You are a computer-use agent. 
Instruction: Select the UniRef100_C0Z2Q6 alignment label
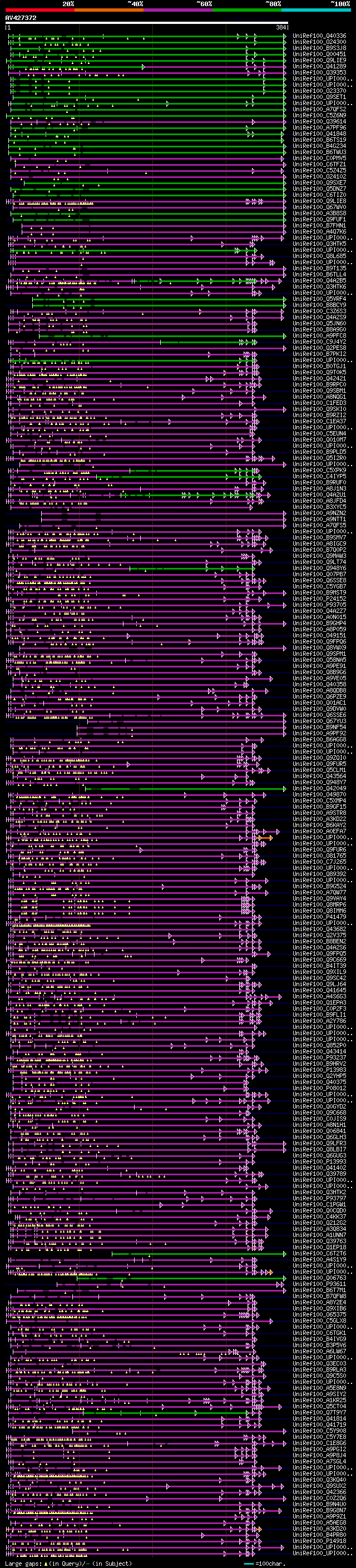point(319,1498)
